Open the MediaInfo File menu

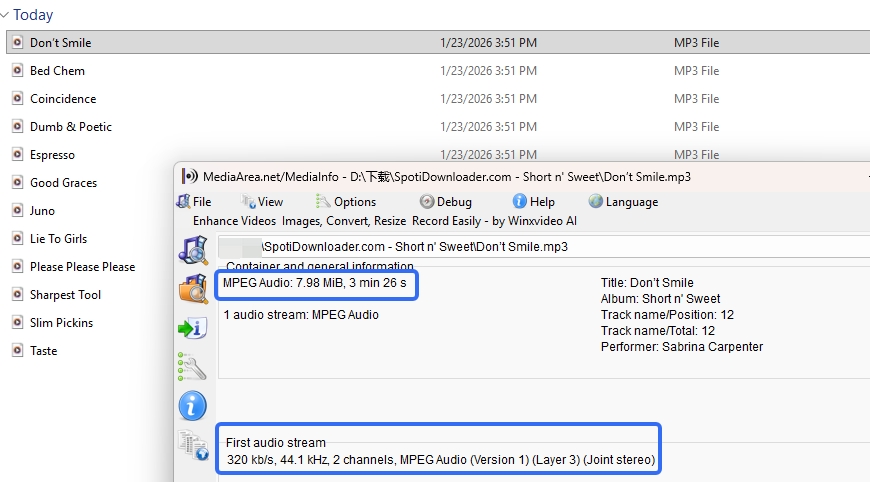coord(194,202)
